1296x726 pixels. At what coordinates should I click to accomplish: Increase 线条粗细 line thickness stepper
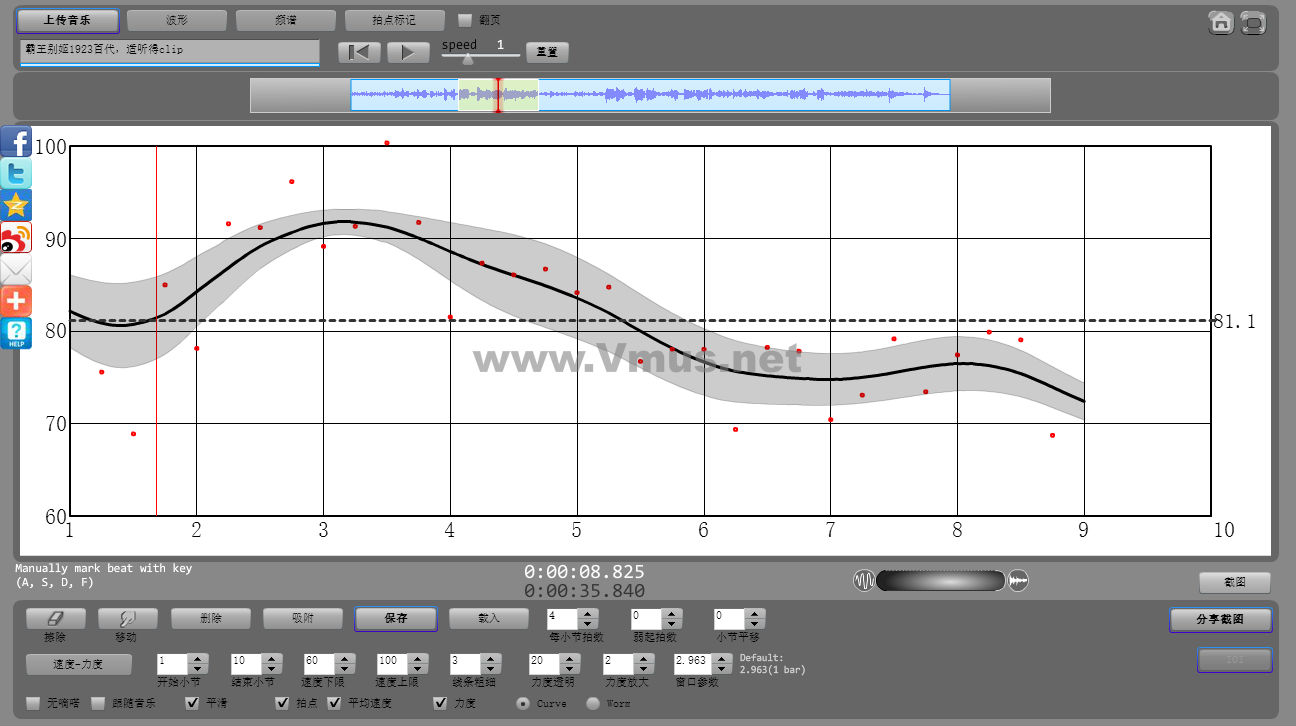(x=490, y=659)
